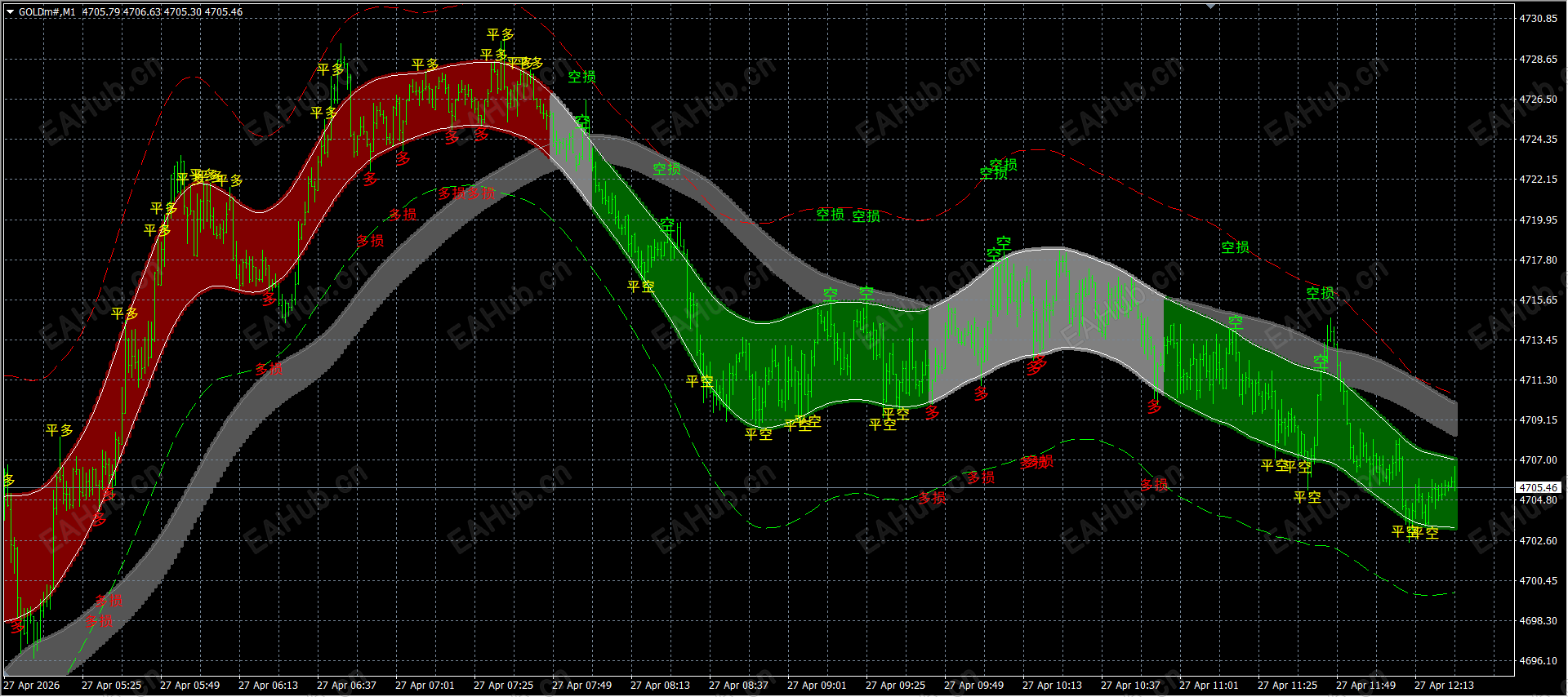The image size is (1568, 697).
Task: Click the 27 Apr 07:25 time label
Action: tap(503, 686)
